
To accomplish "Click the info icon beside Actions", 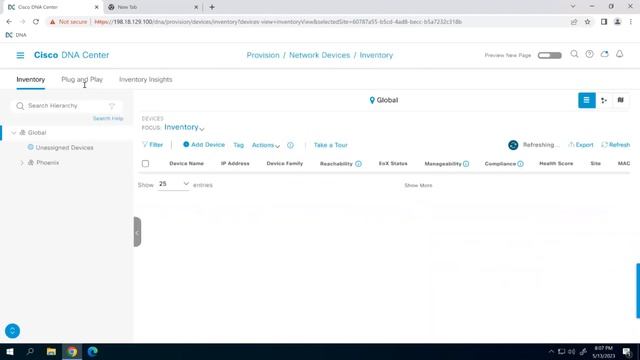I will [290, 145].
